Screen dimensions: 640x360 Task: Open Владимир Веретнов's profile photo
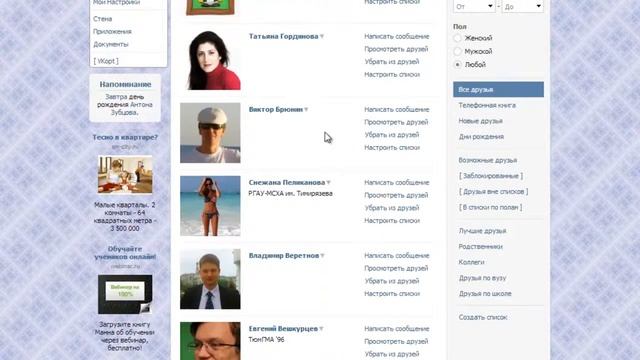210,279
